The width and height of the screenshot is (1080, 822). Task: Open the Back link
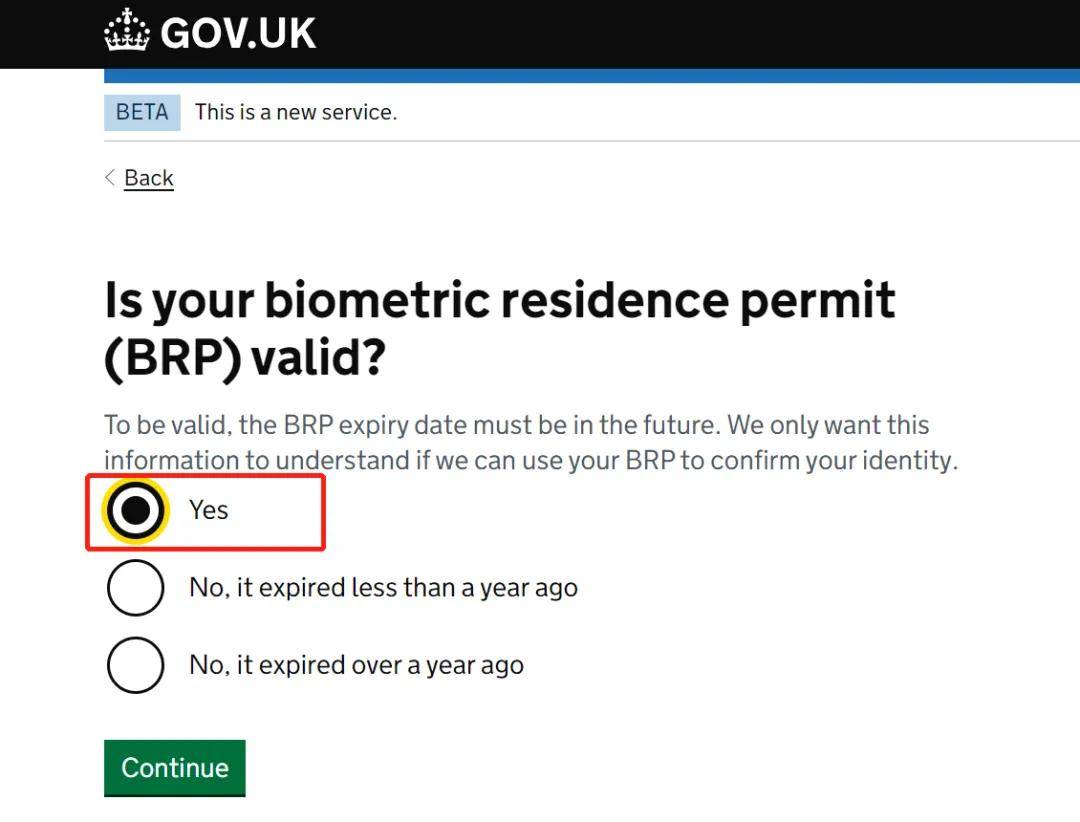(x=148, y=177)
